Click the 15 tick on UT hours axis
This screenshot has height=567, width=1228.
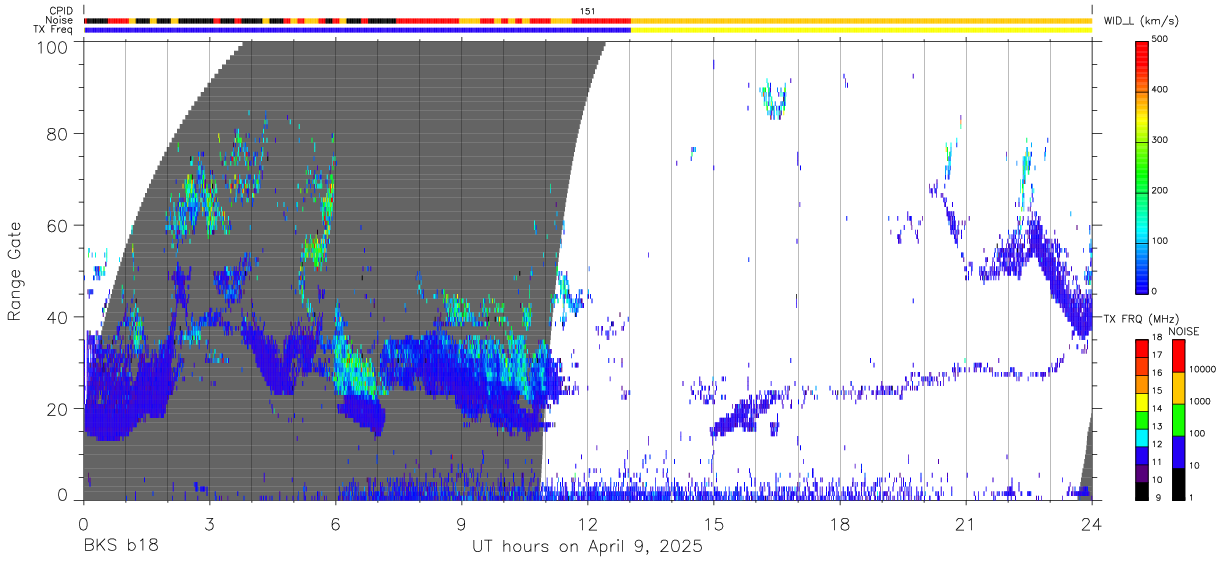[x=714, y=524]
